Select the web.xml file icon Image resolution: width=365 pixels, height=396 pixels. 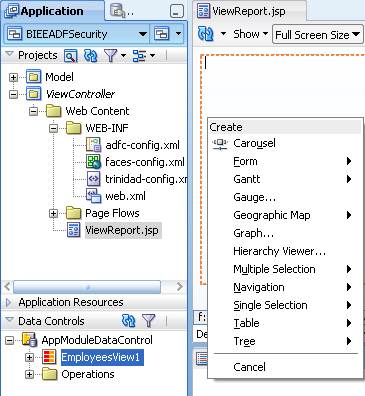[x=94, y=196]
